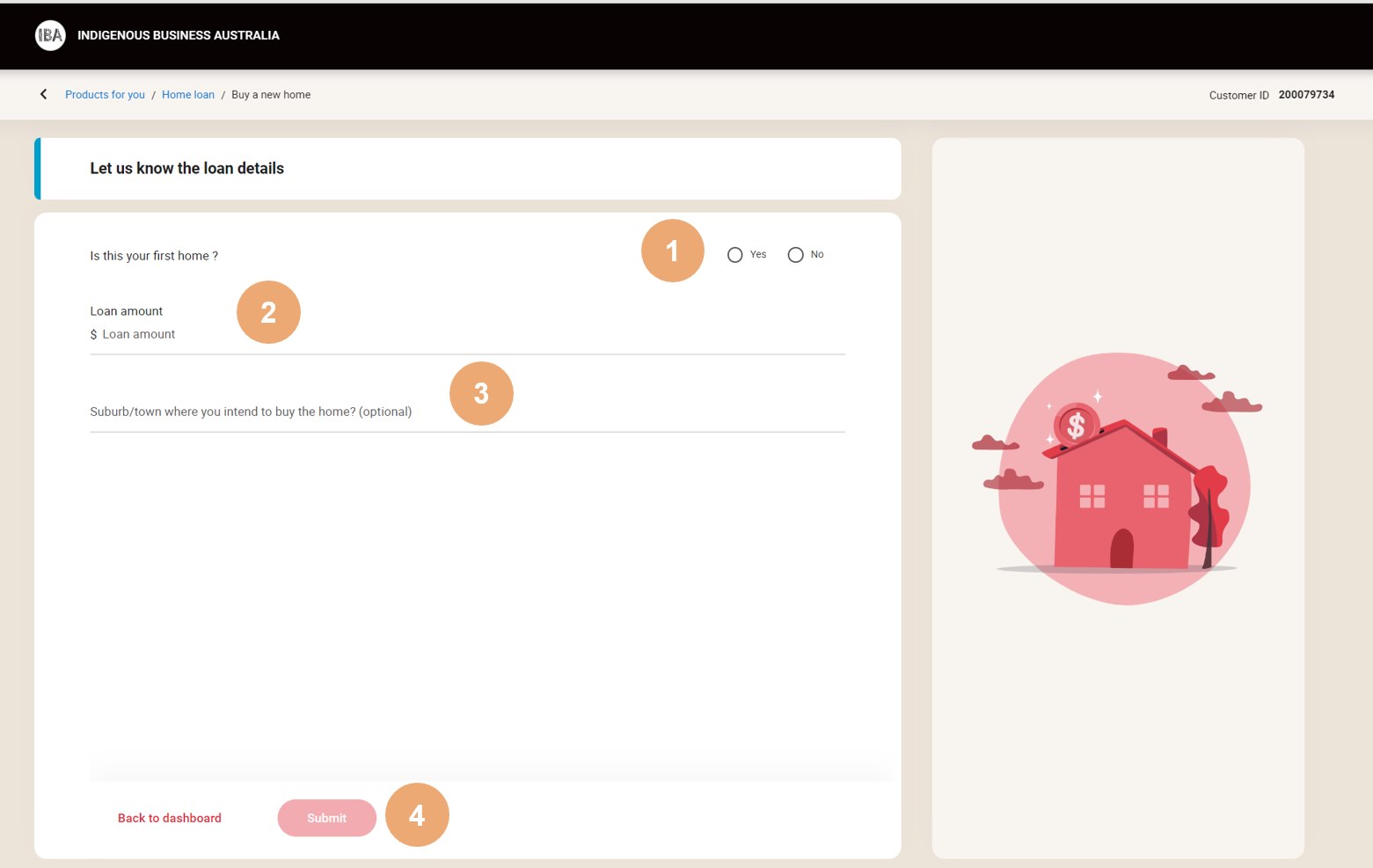Select Yes for first home question
1373x868 pixels.
(x=735, y=255)
